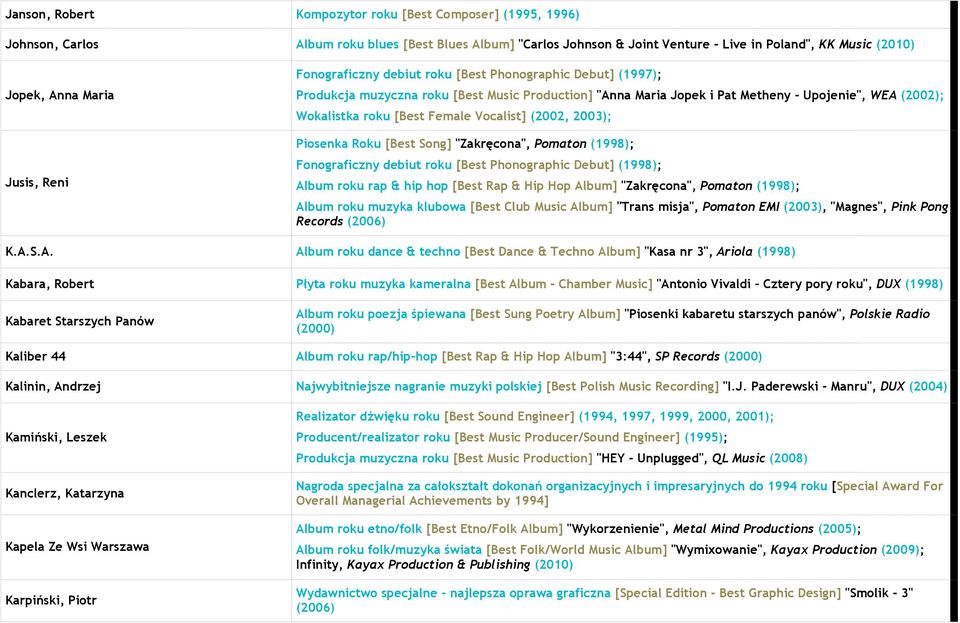Open 'Album roku muzyka klubowa' link

tap(381, 206)
